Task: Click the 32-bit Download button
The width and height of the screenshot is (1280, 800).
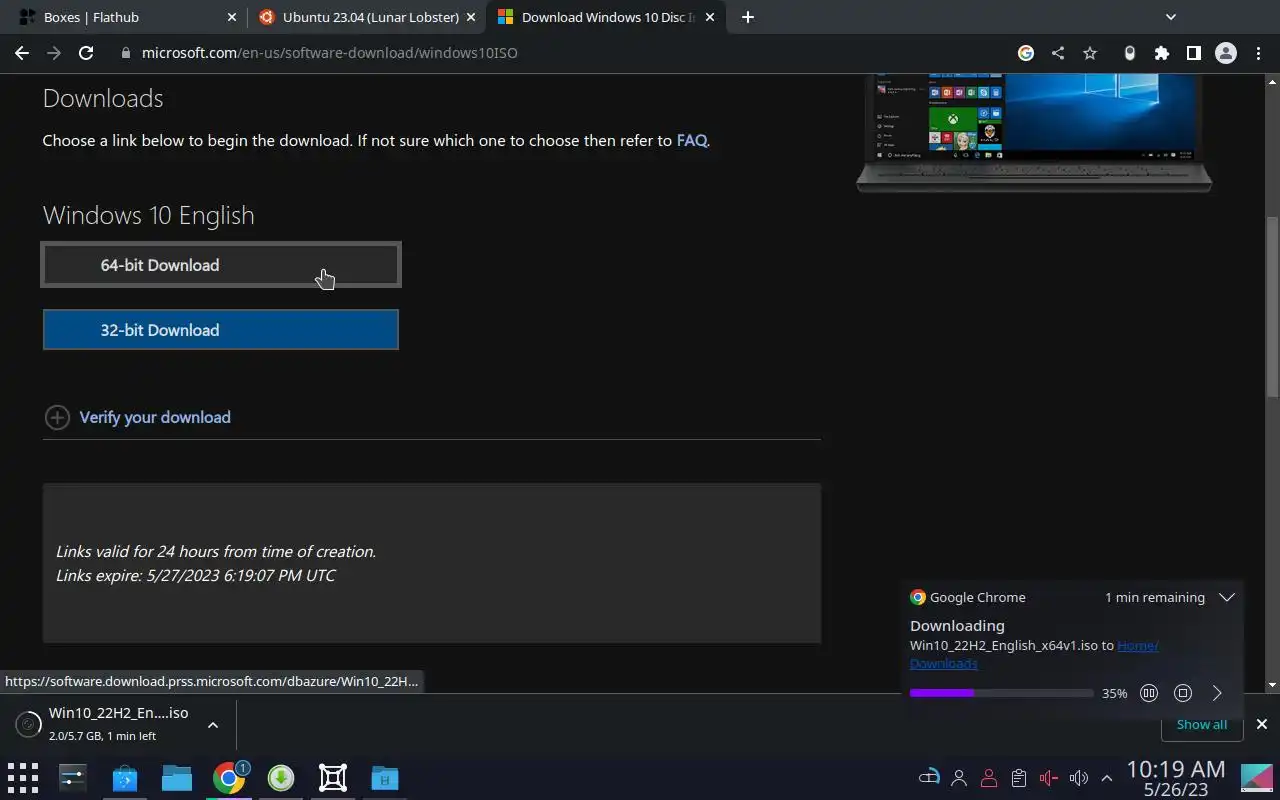Action: [221, 330]
